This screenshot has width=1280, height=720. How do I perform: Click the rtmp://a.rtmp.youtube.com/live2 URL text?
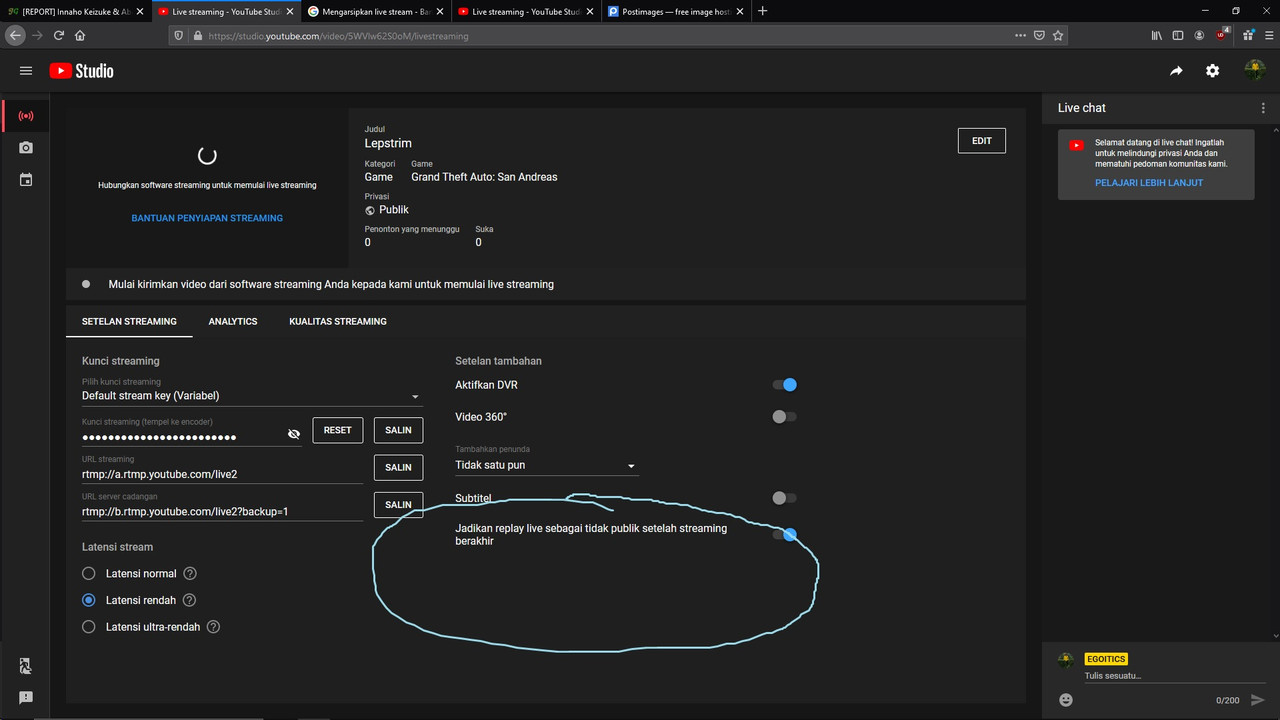[160, 474]
